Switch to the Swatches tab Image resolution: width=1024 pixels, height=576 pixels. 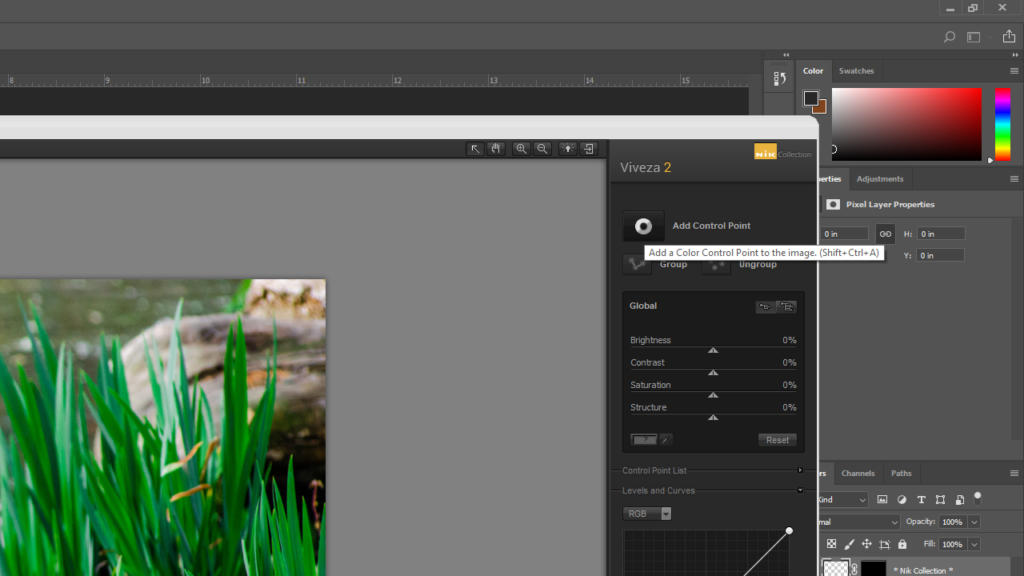coord(856,71)
